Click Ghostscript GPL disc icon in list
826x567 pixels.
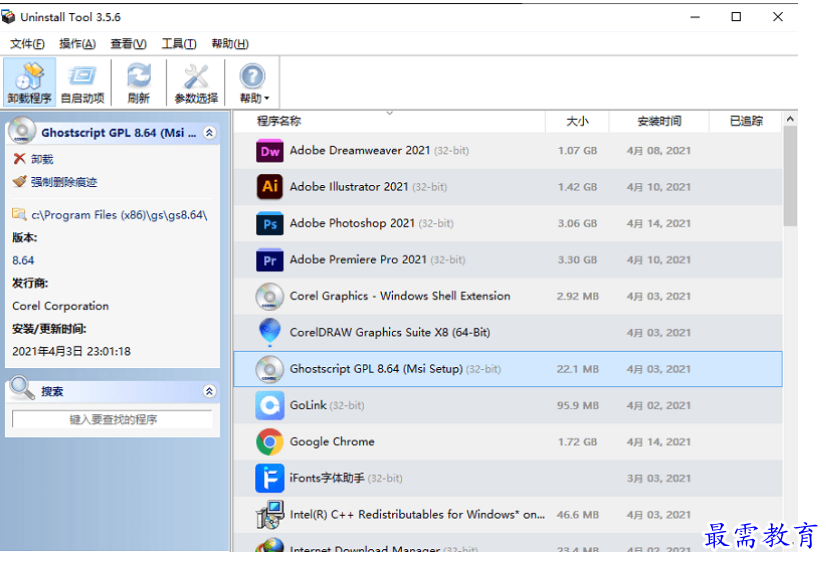pos(270,369)
